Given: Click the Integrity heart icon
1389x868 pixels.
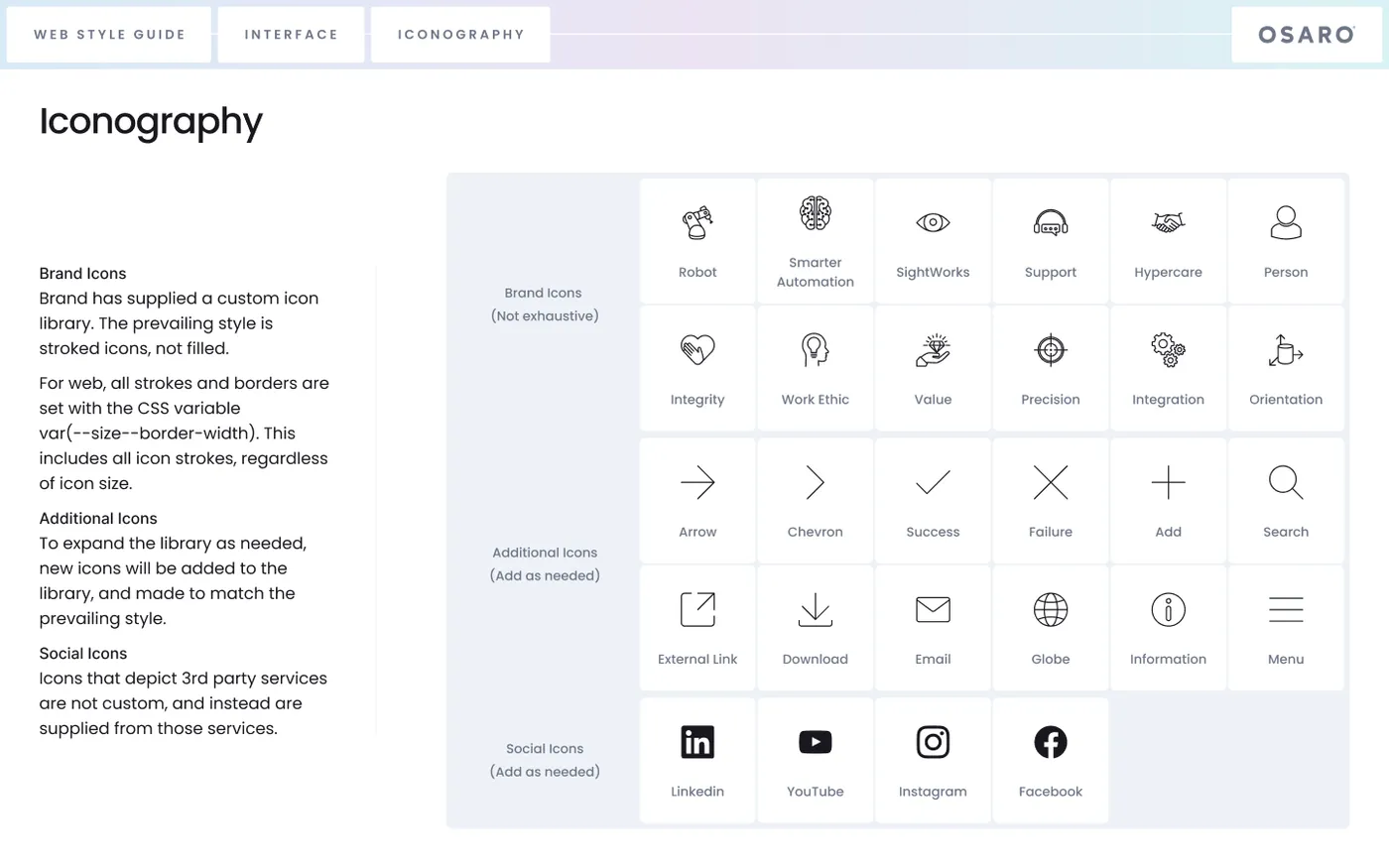Looking at the screenshot, I should click(697, 350).
